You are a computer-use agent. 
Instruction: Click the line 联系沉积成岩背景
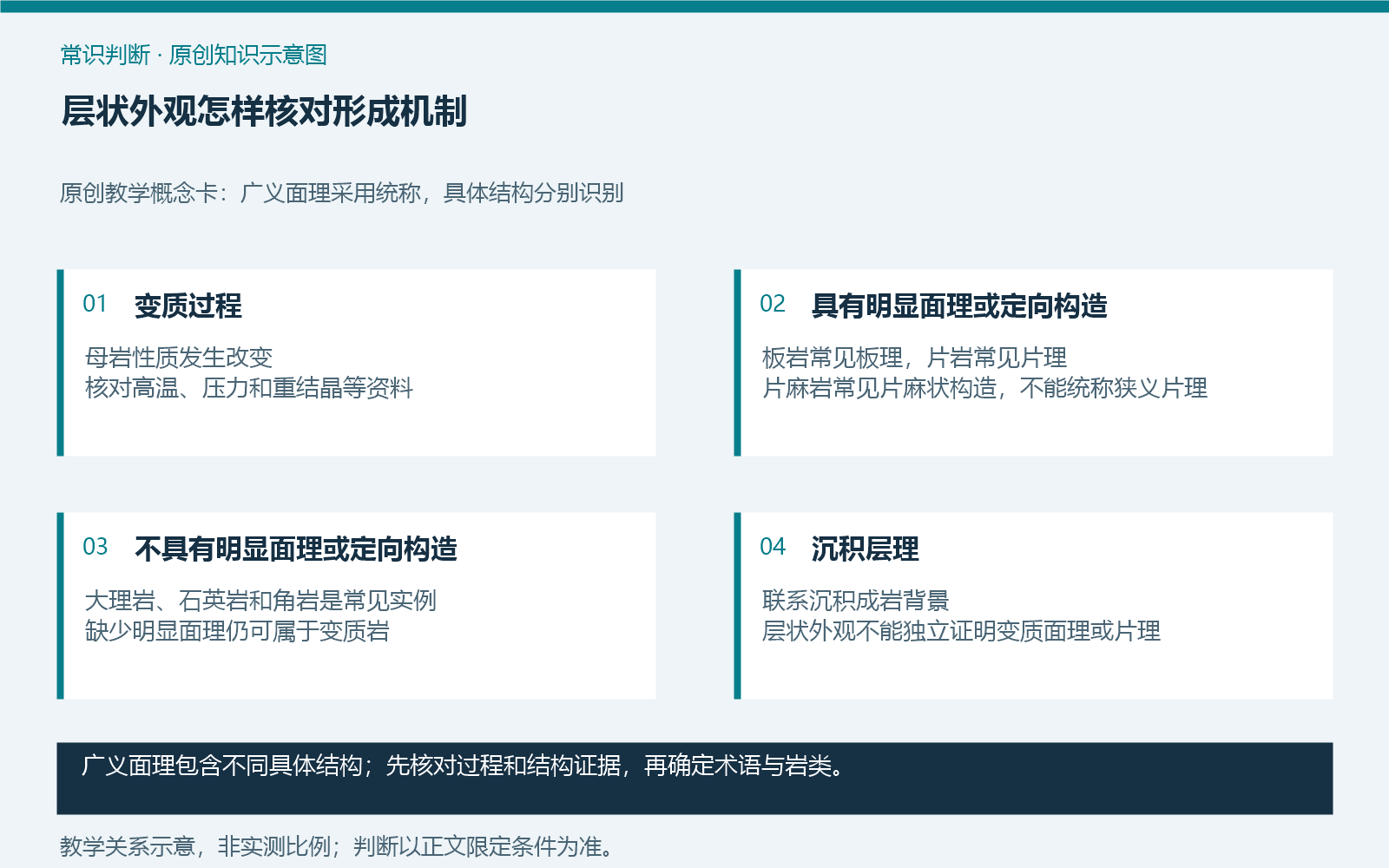(855, 601)
